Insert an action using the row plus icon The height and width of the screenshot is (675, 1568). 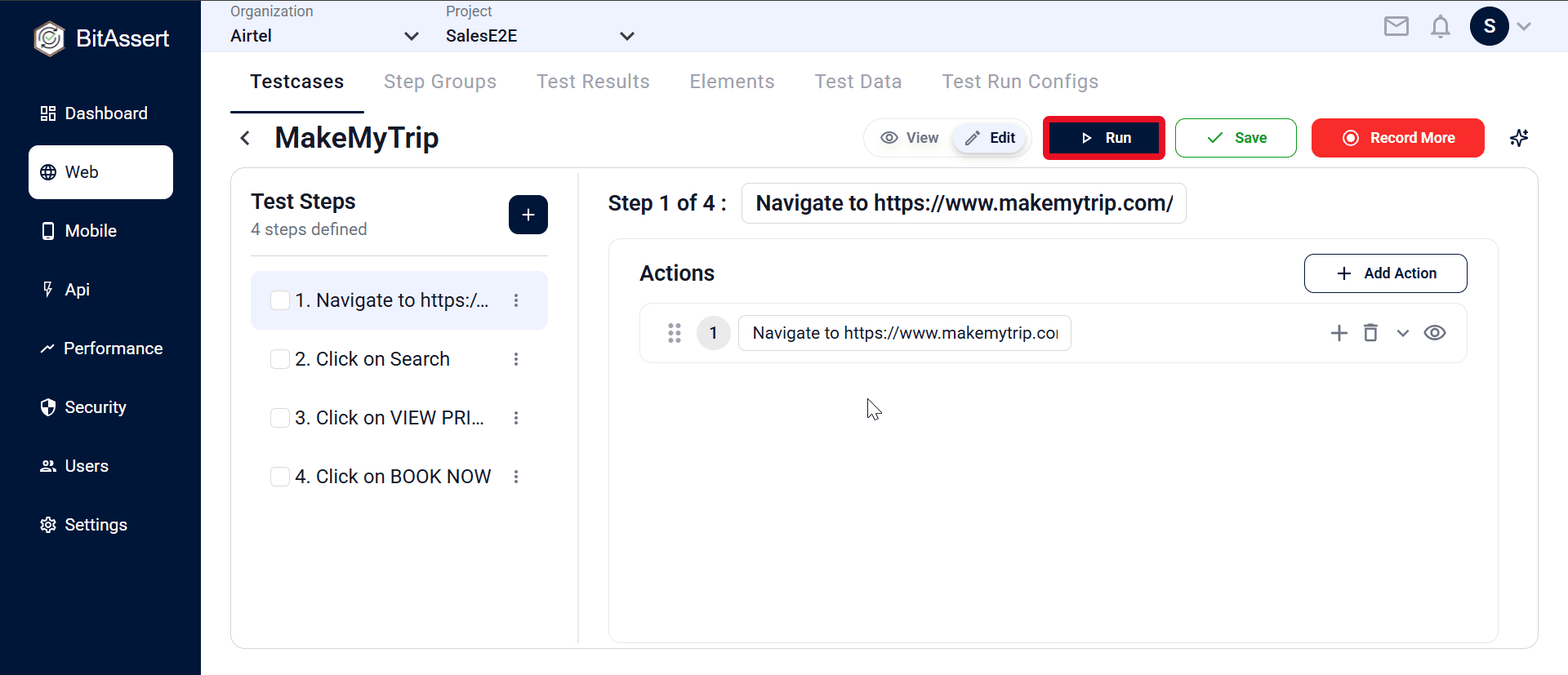[1339, 333]
